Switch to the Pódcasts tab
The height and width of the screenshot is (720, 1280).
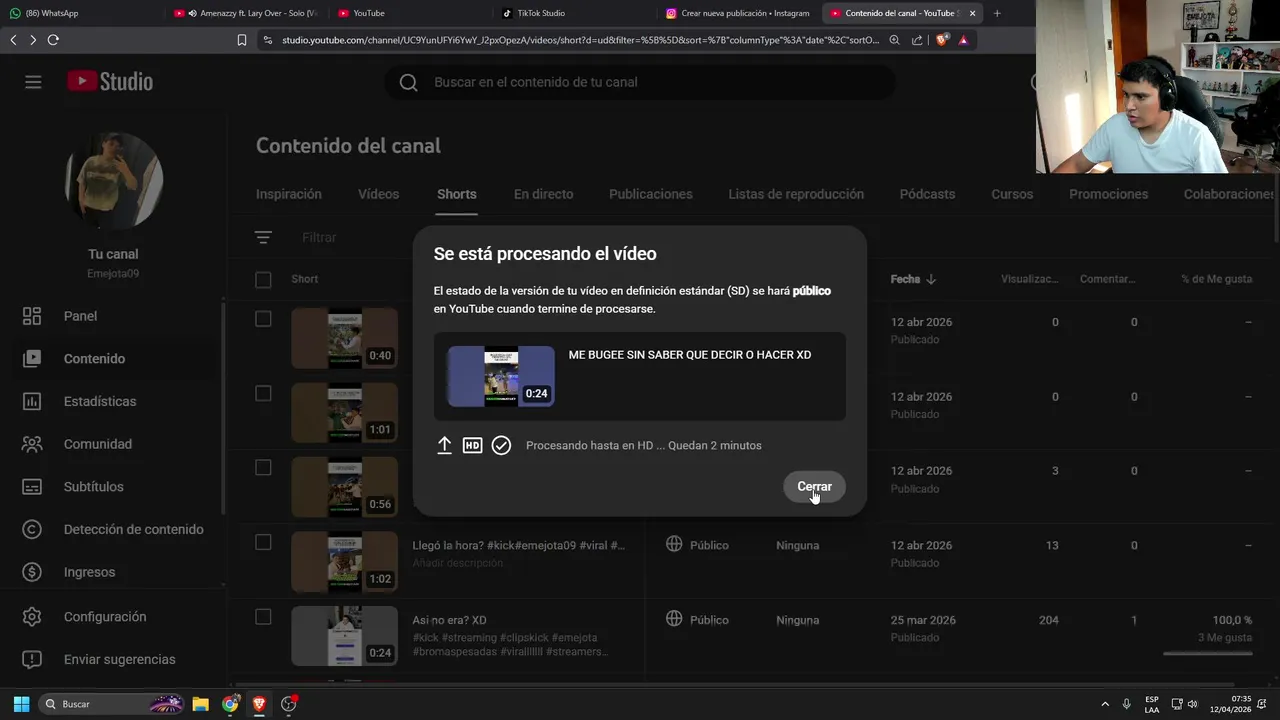tap(927, 194)
